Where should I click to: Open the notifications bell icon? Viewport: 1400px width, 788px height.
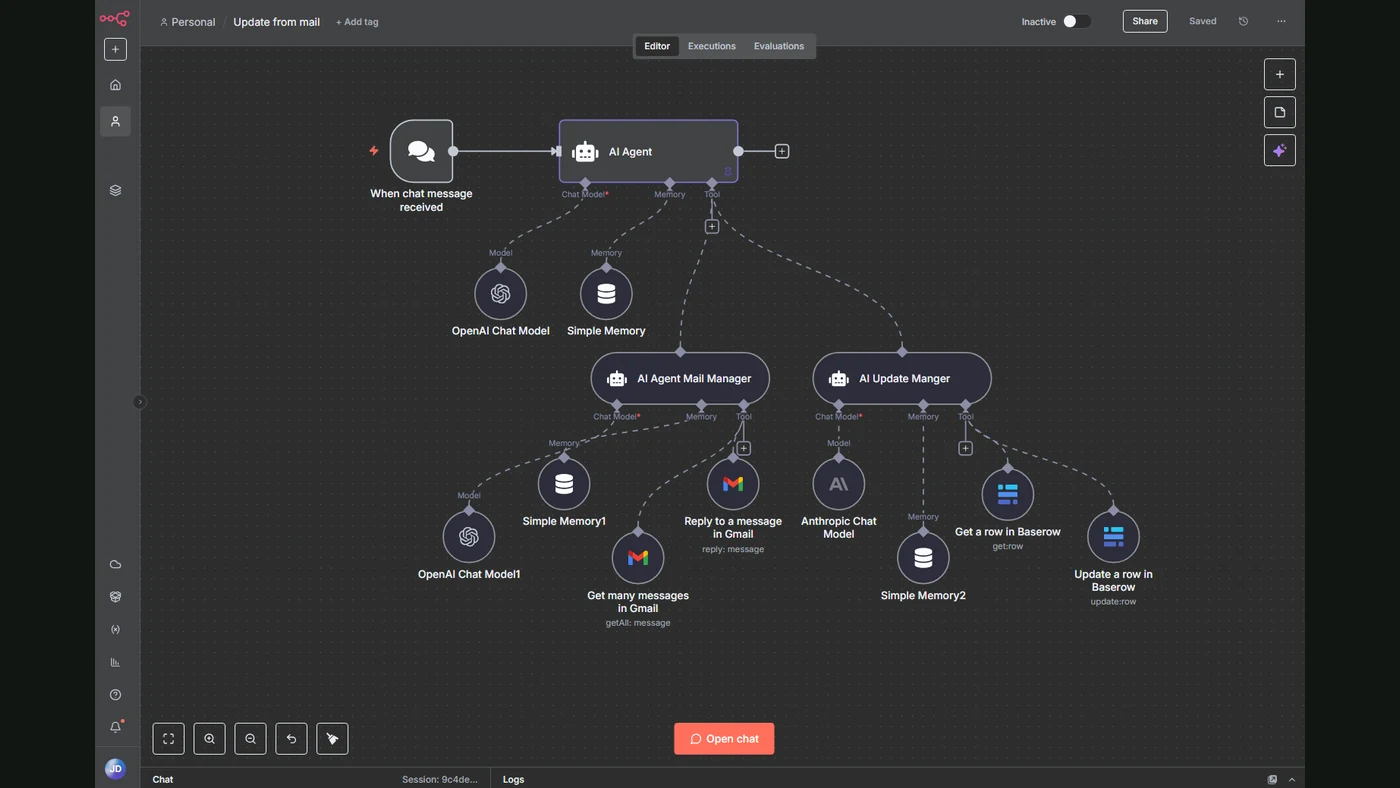tap(115, 727)
